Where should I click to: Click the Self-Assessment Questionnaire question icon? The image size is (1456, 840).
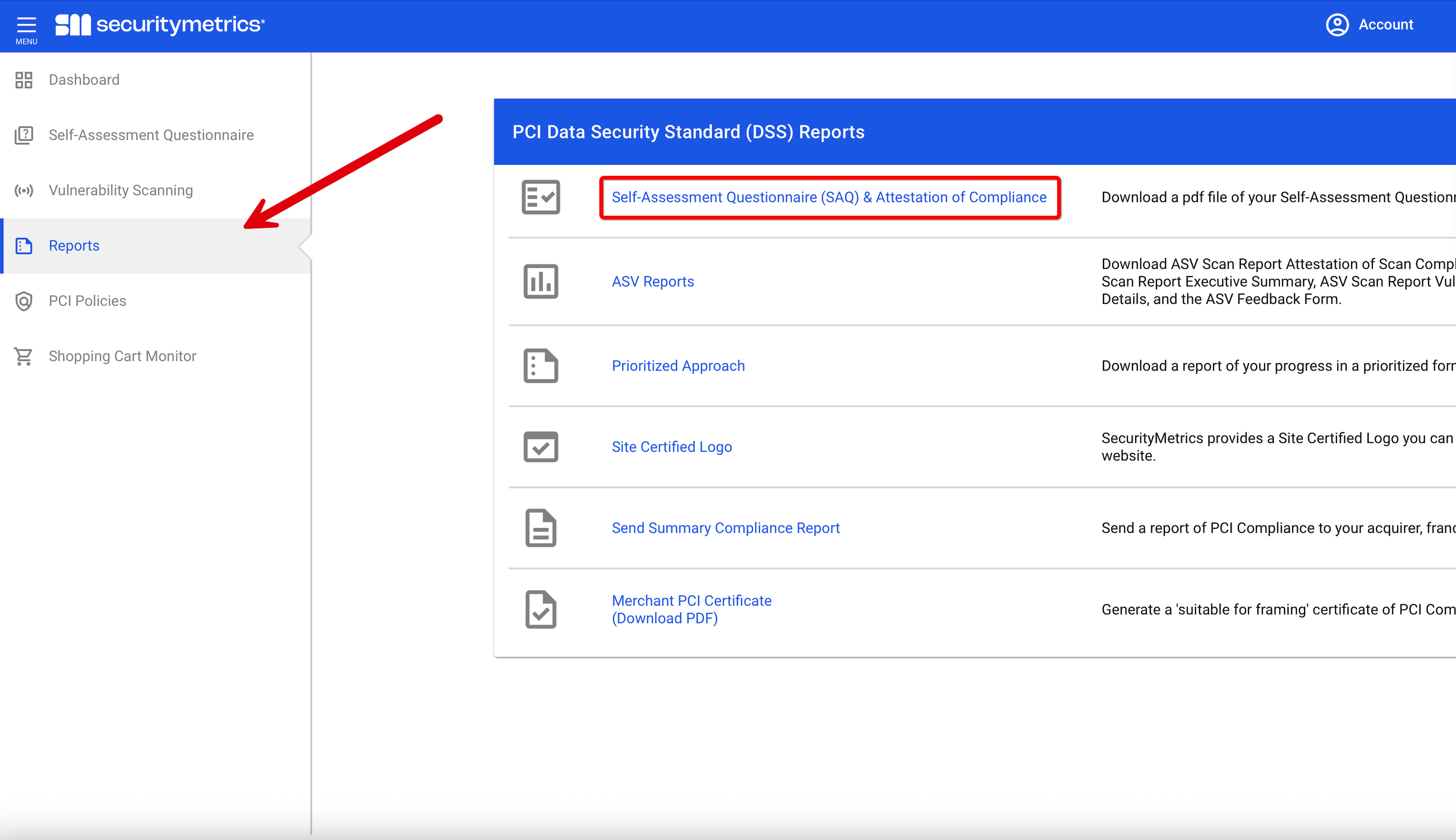pos(24,135)
